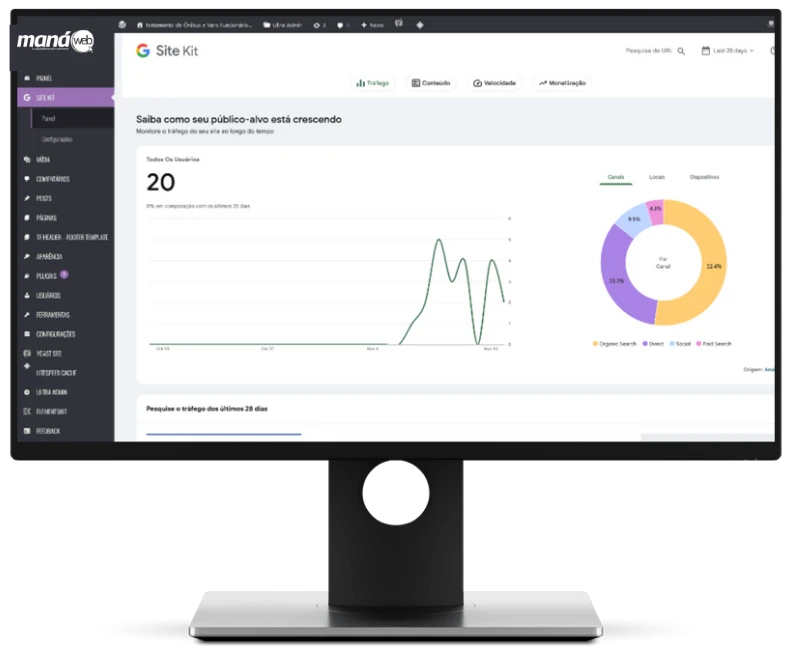Screen dimensions: 800x649
Task: Open the Monetização tab
Action: pyautogui.click(x=561, y=83)
